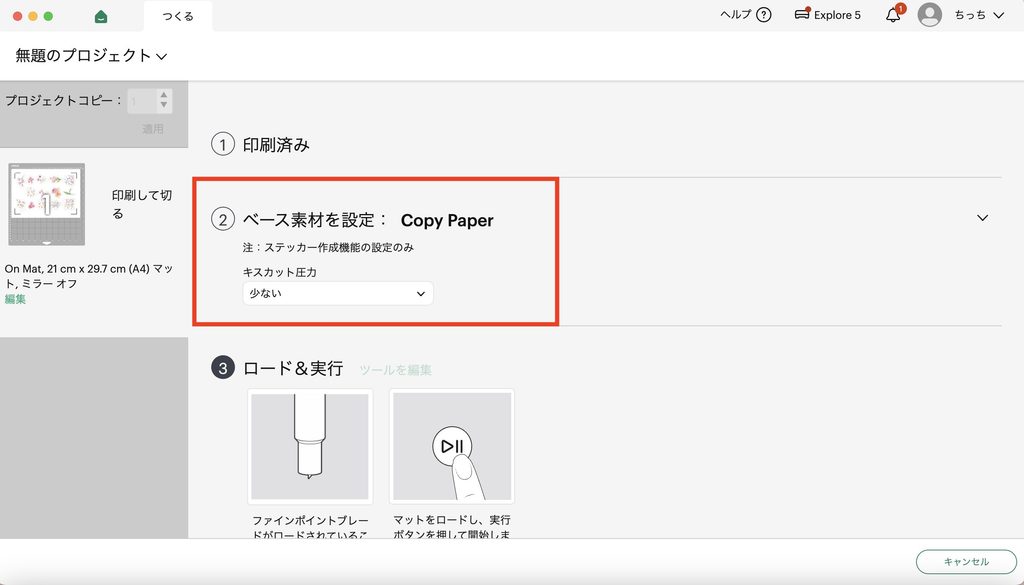Expand the base material section chevron

(x=982, y=218)
